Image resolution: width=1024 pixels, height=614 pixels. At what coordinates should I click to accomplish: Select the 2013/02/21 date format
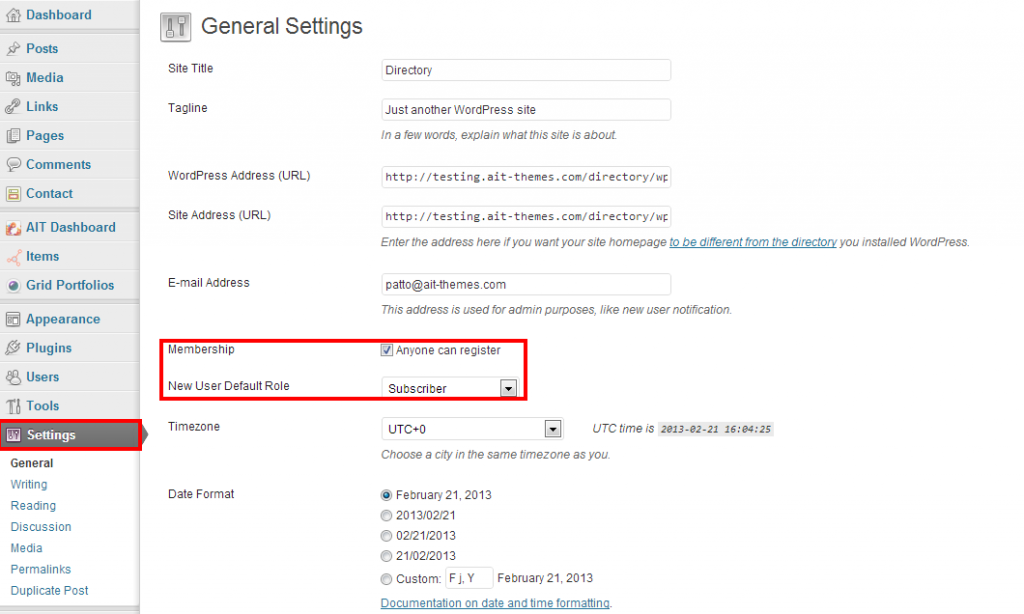pos(387,515)
